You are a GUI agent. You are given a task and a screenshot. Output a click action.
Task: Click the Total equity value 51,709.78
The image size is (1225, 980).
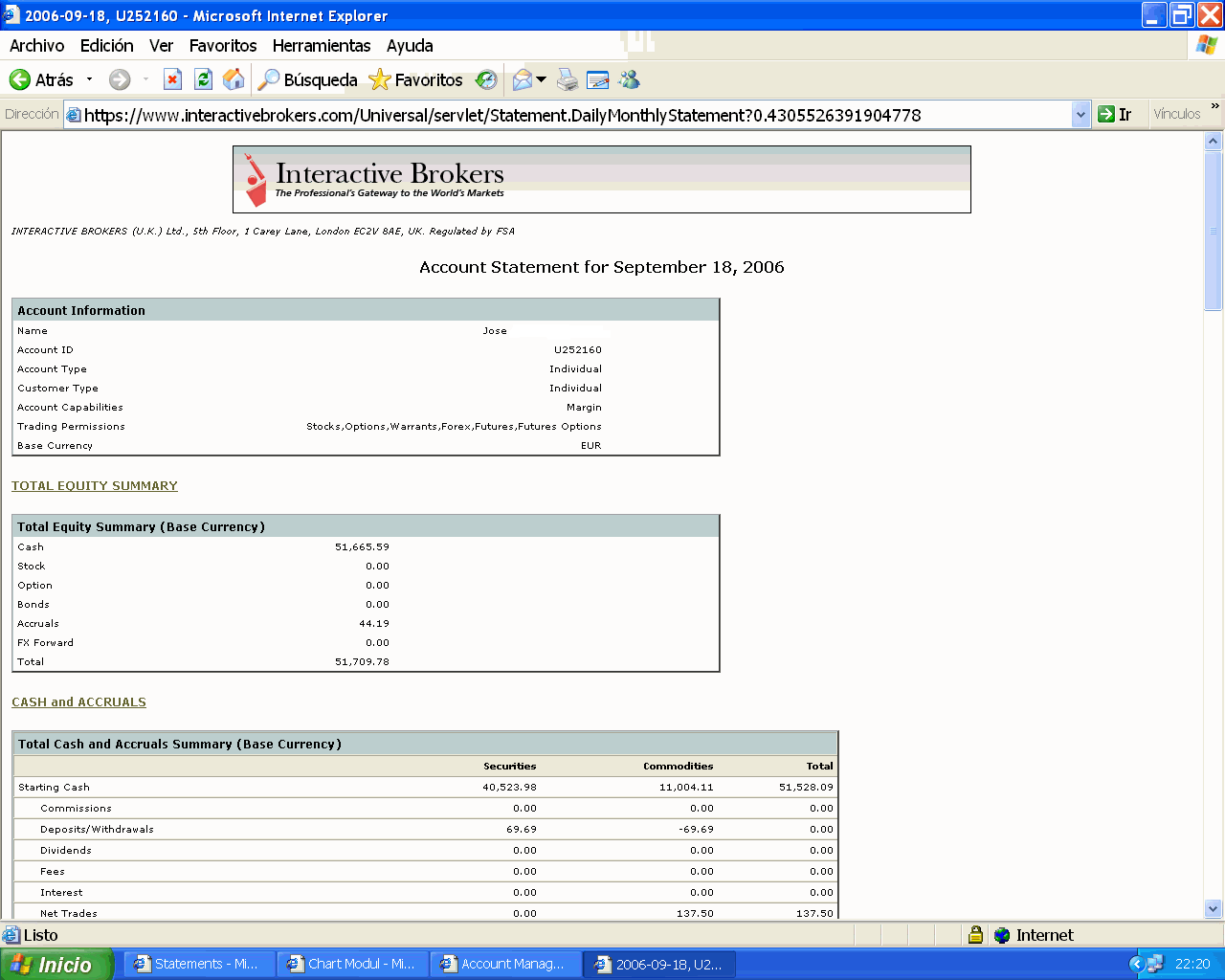(x=362, y=662)
